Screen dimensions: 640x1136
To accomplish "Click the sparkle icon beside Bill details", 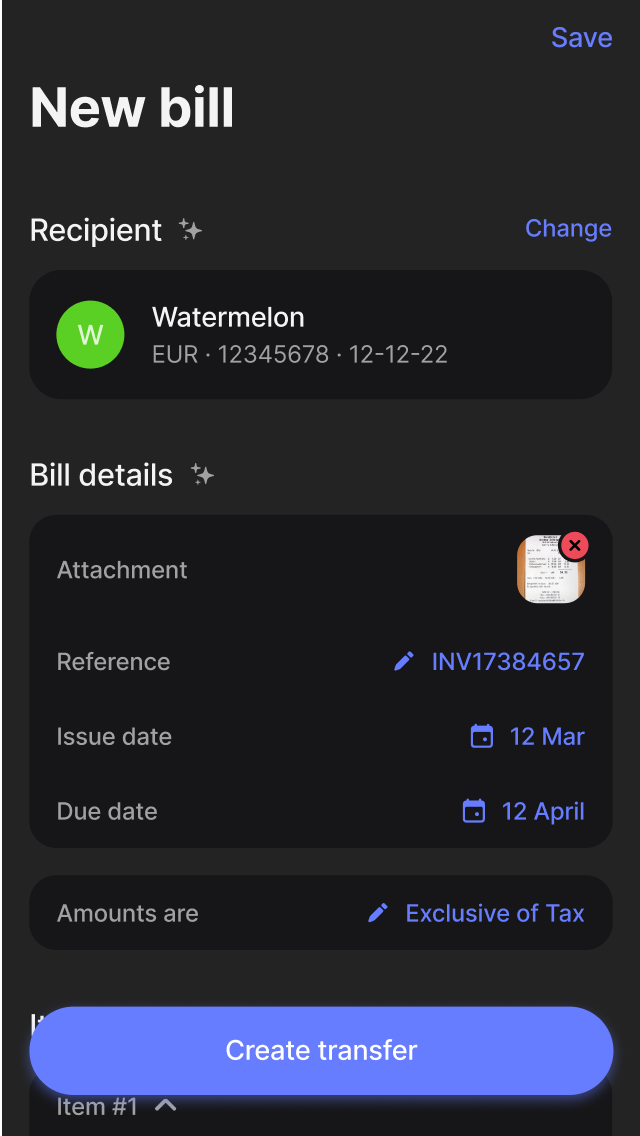I will [202, 475].
